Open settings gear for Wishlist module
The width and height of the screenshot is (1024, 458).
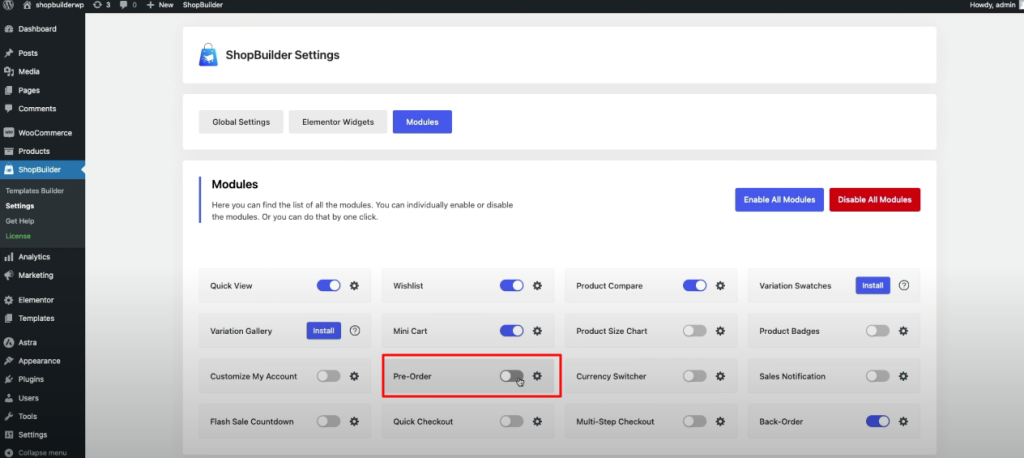(x=537, y=286)
